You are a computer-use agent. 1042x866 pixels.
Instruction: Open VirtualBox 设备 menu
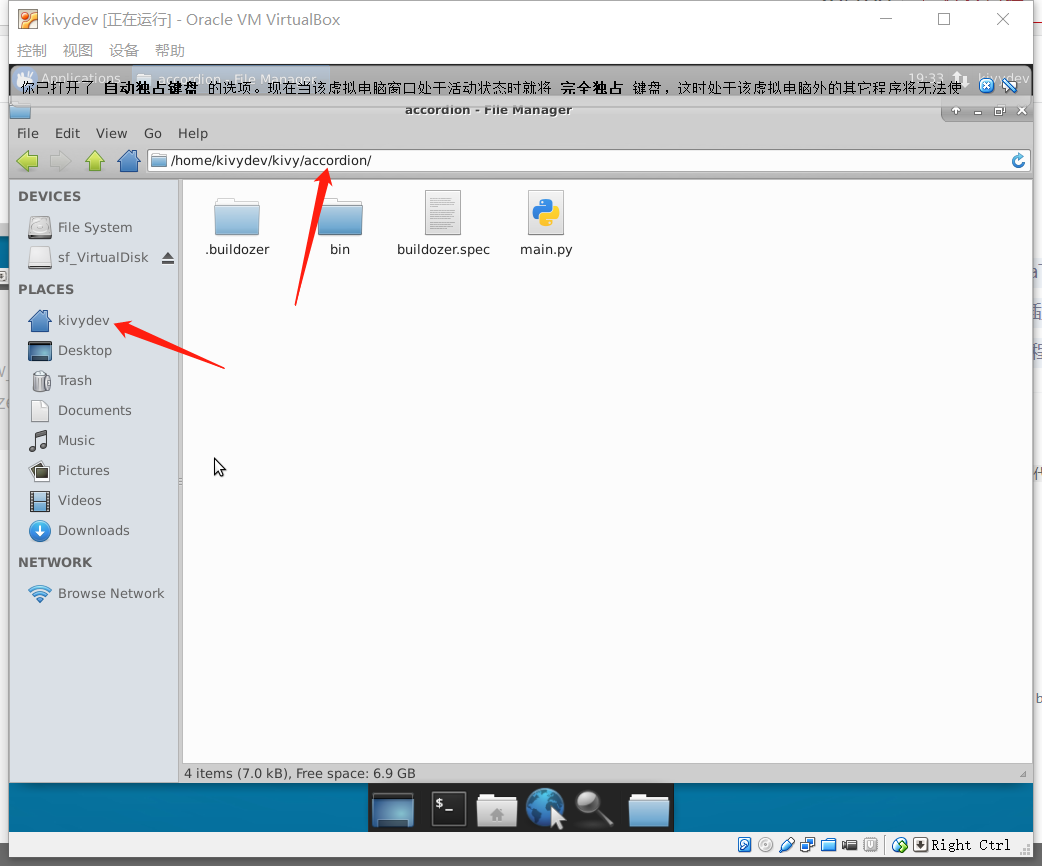point(123,51)
